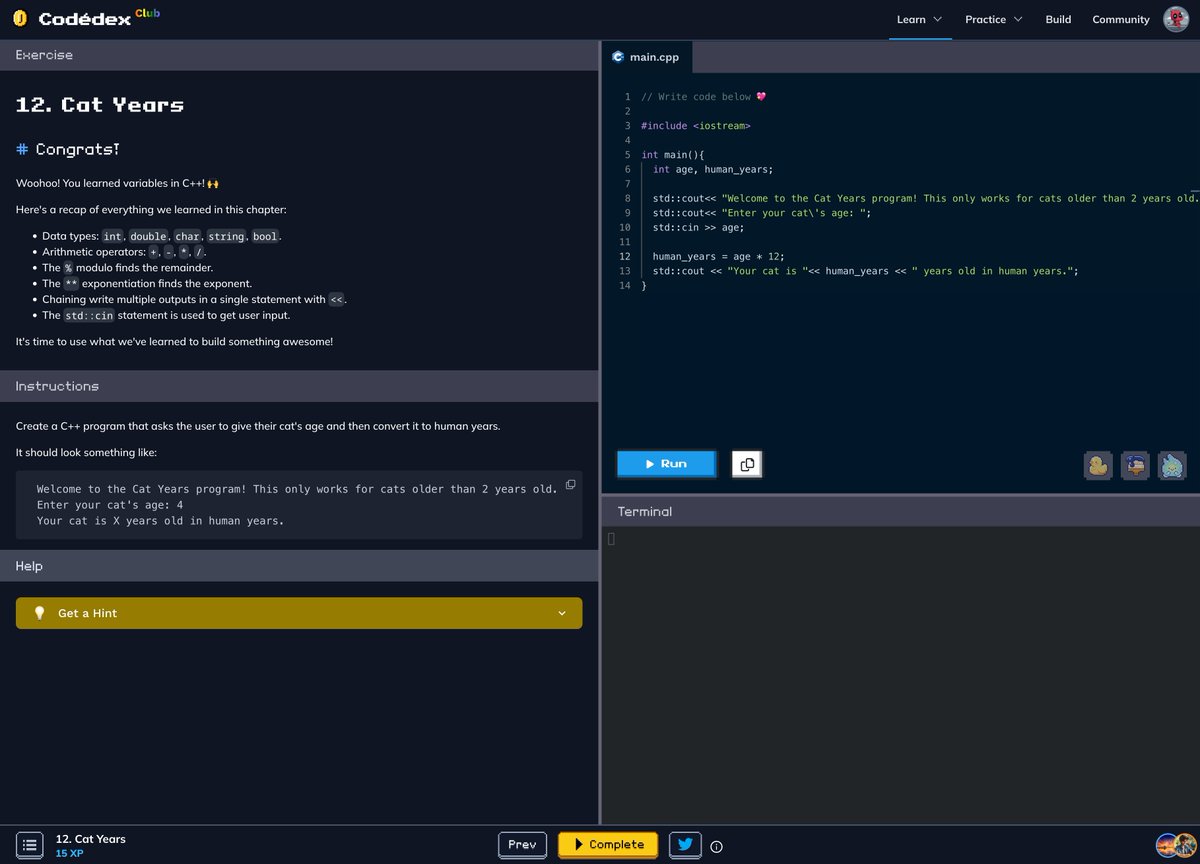Image resolution: width=1200 pixels, height=864 pixels.
Task: Click the Exercise section header
Action: pyautogui.click(x=299, y=55)
